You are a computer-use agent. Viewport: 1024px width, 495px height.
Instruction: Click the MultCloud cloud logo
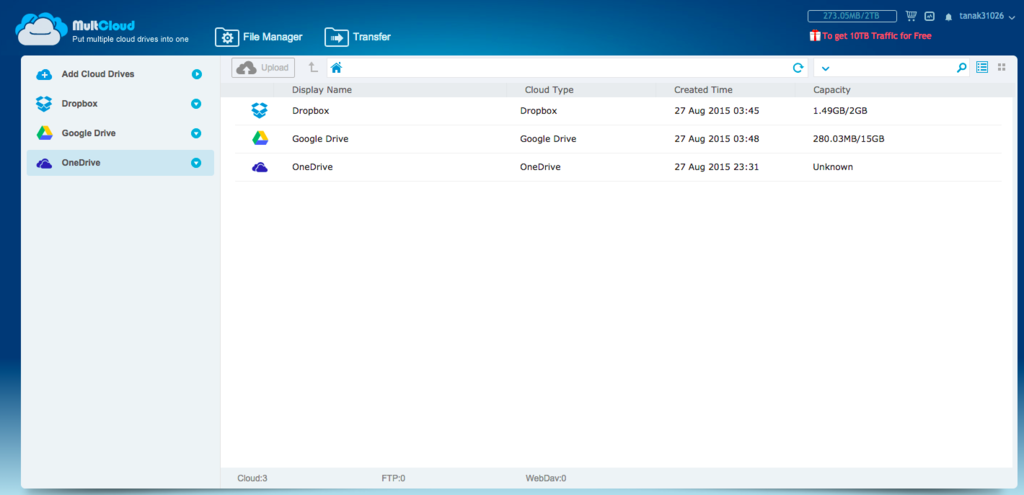[42, 29]
